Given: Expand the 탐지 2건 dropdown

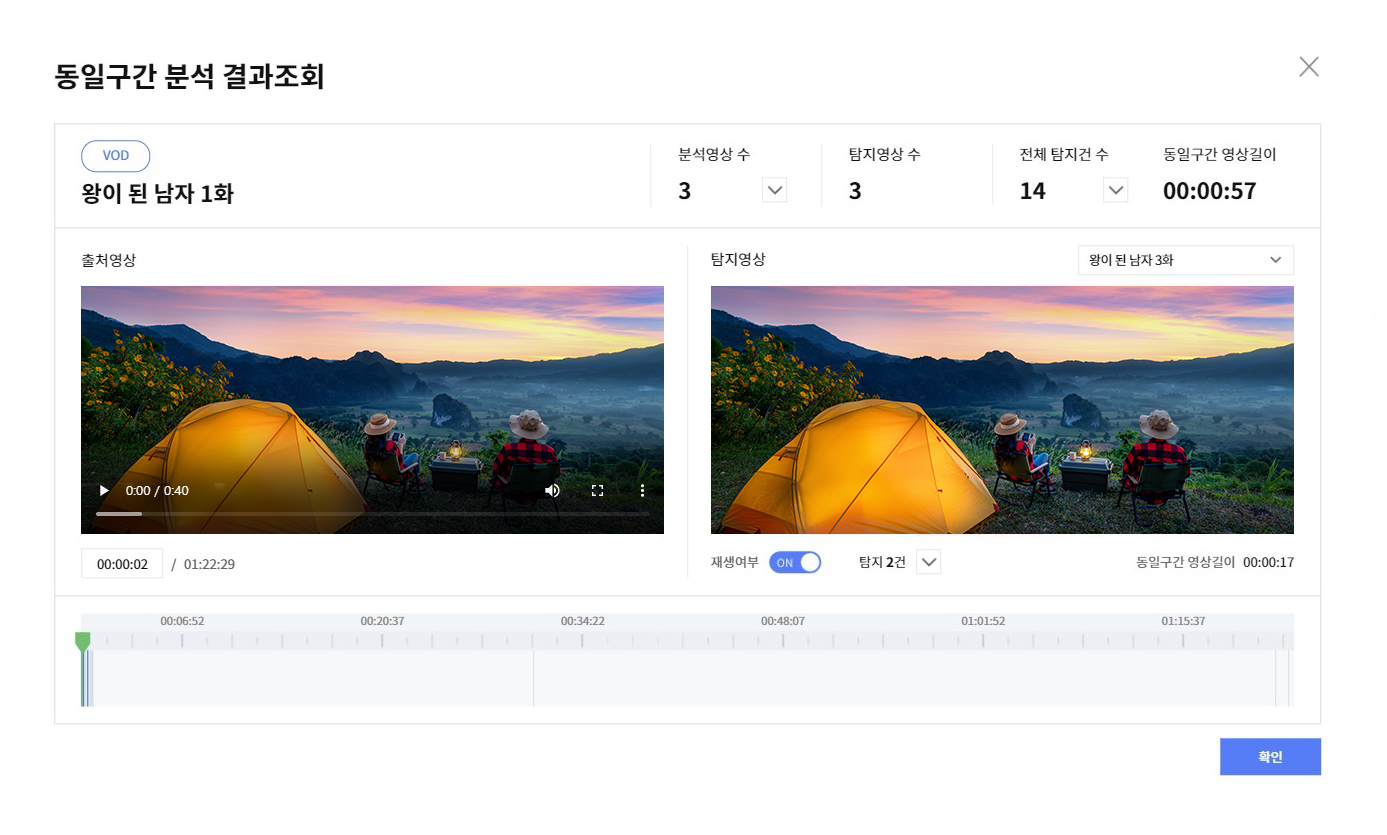Looking at the screenshot, I should [929, 562].
